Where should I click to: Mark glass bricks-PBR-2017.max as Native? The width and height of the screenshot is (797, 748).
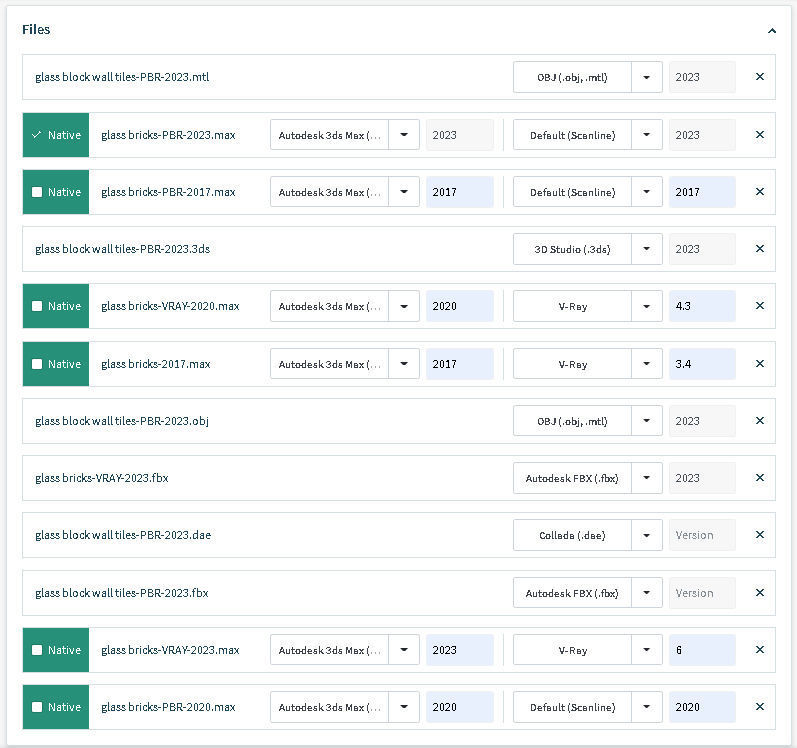[37, 192]
